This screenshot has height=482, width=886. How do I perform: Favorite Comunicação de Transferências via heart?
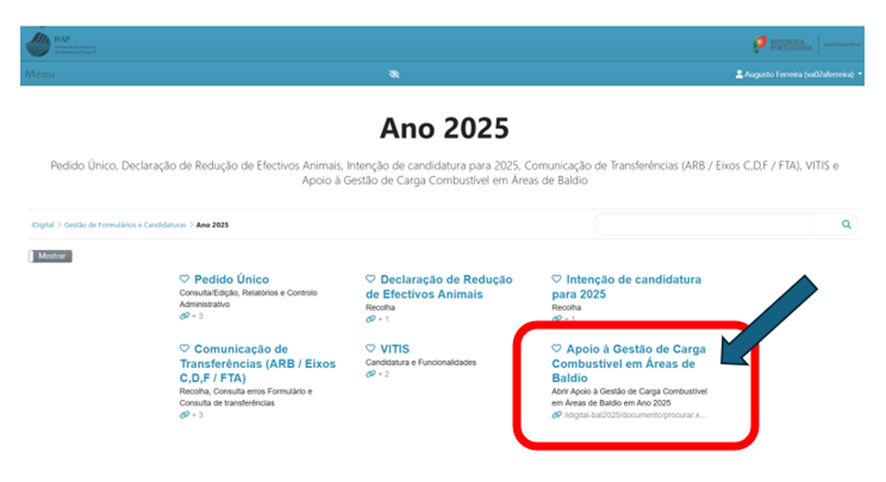(184, 349)
